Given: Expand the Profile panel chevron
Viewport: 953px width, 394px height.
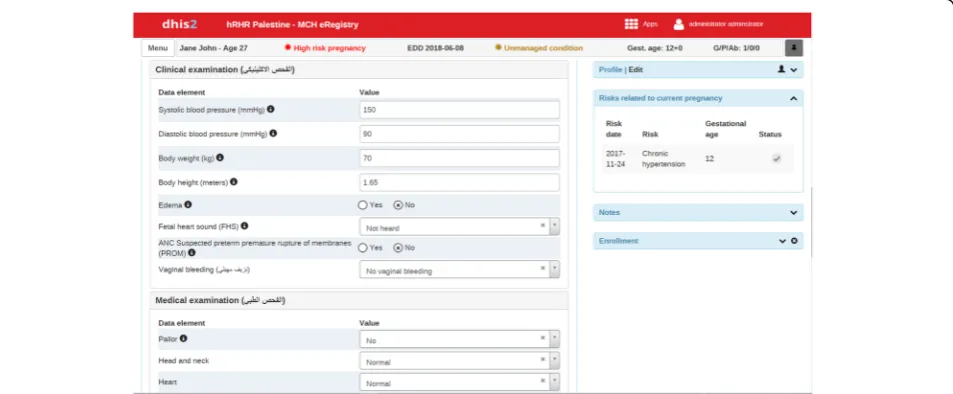Looking at the screenshot, I should [794, 70].
